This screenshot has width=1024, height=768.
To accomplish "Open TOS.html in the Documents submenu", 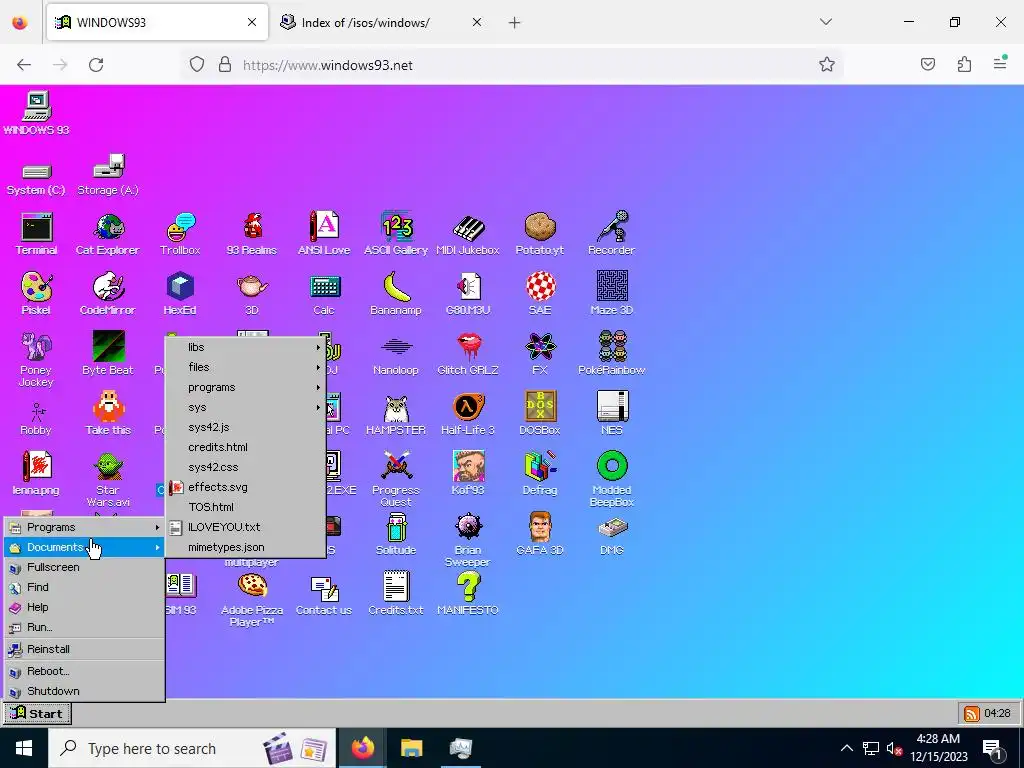I will tap(246, 507).
